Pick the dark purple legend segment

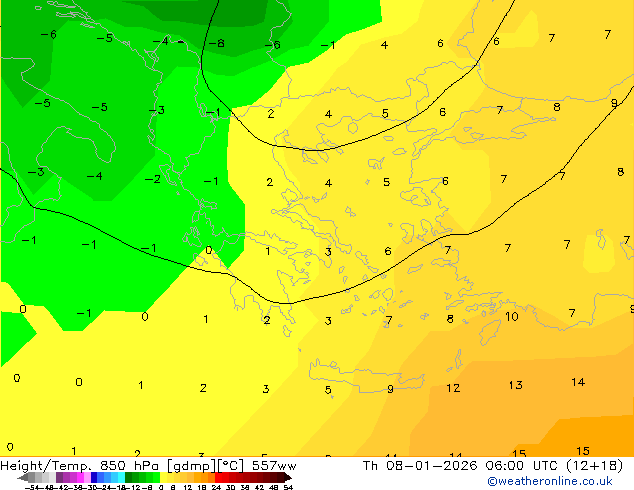point(59,478)
